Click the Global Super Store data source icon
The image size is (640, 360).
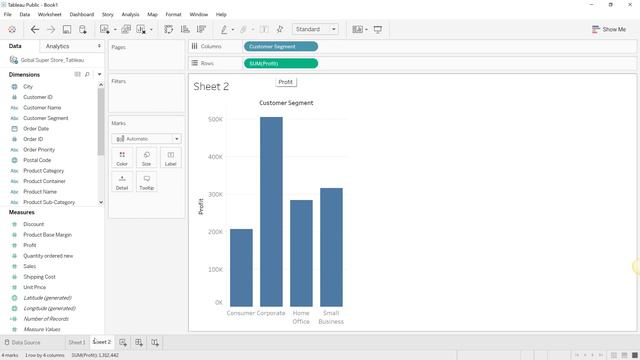click(13, 60)
